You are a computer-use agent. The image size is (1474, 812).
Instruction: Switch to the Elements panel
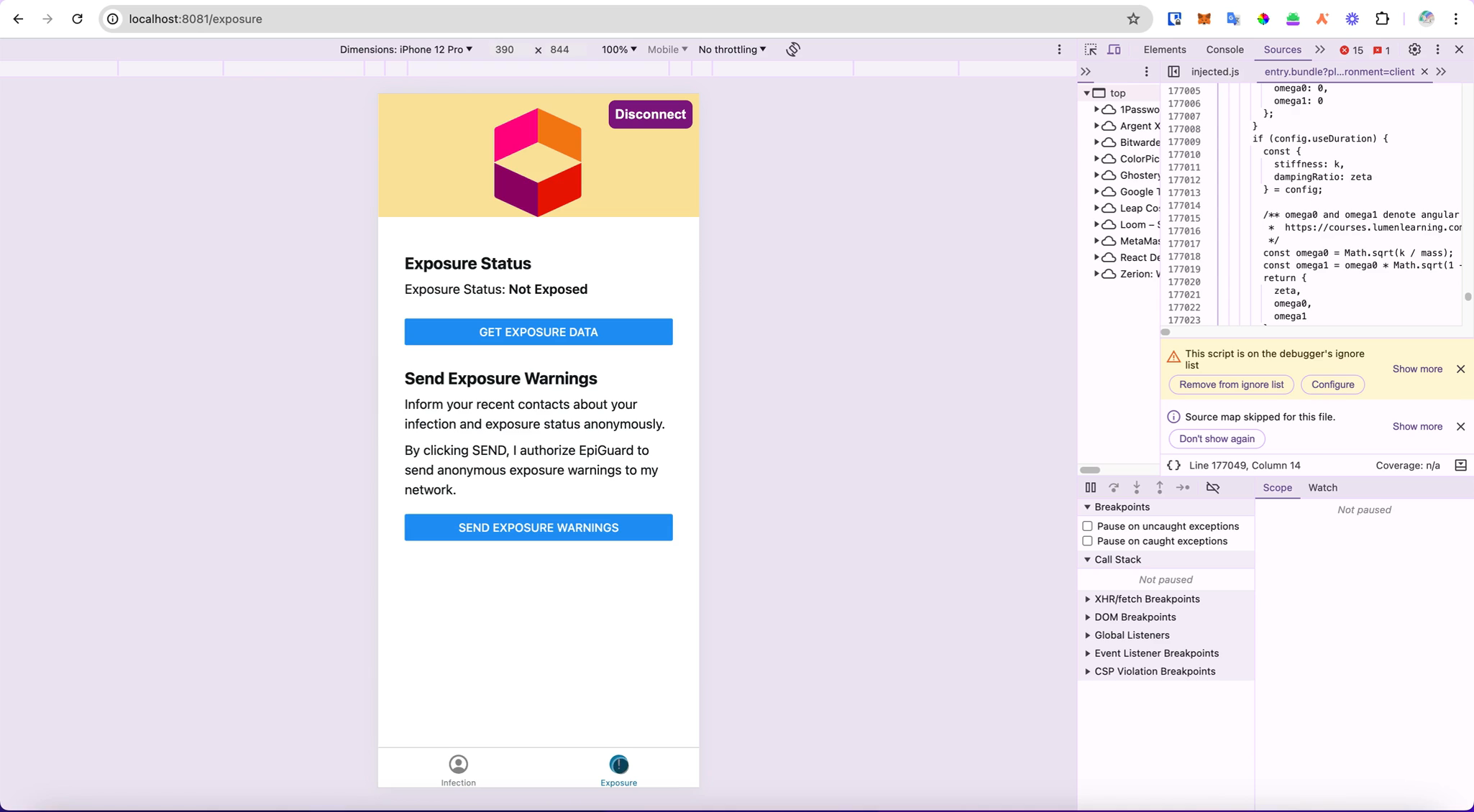1164,50
